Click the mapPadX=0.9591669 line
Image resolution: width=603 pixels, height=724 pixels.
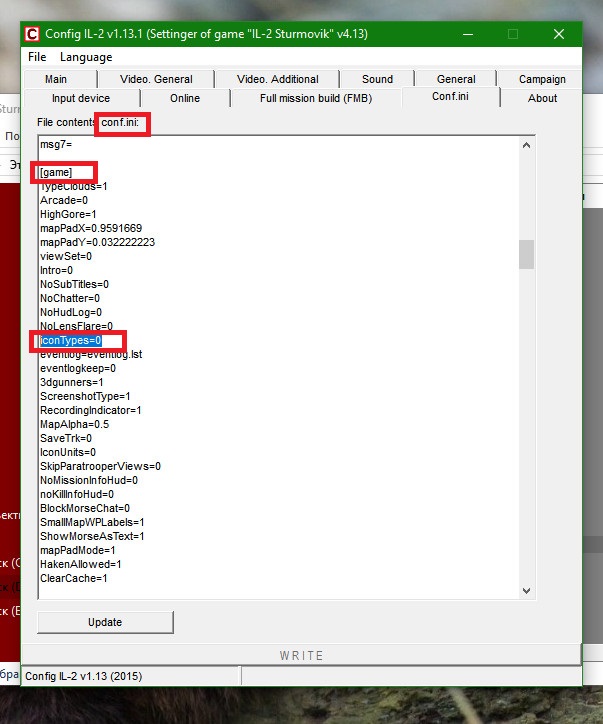coord(91,228)
